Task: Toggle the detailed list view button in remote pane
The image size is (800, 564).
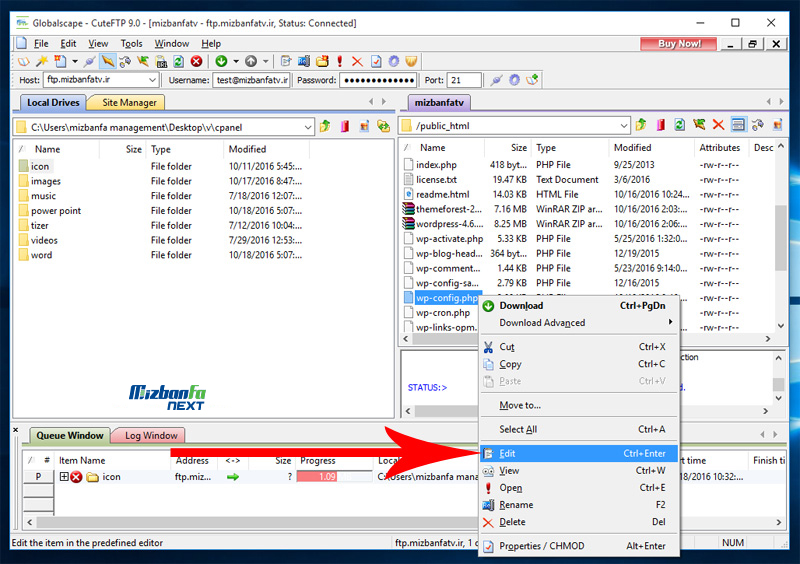Action: pos(738,126)
